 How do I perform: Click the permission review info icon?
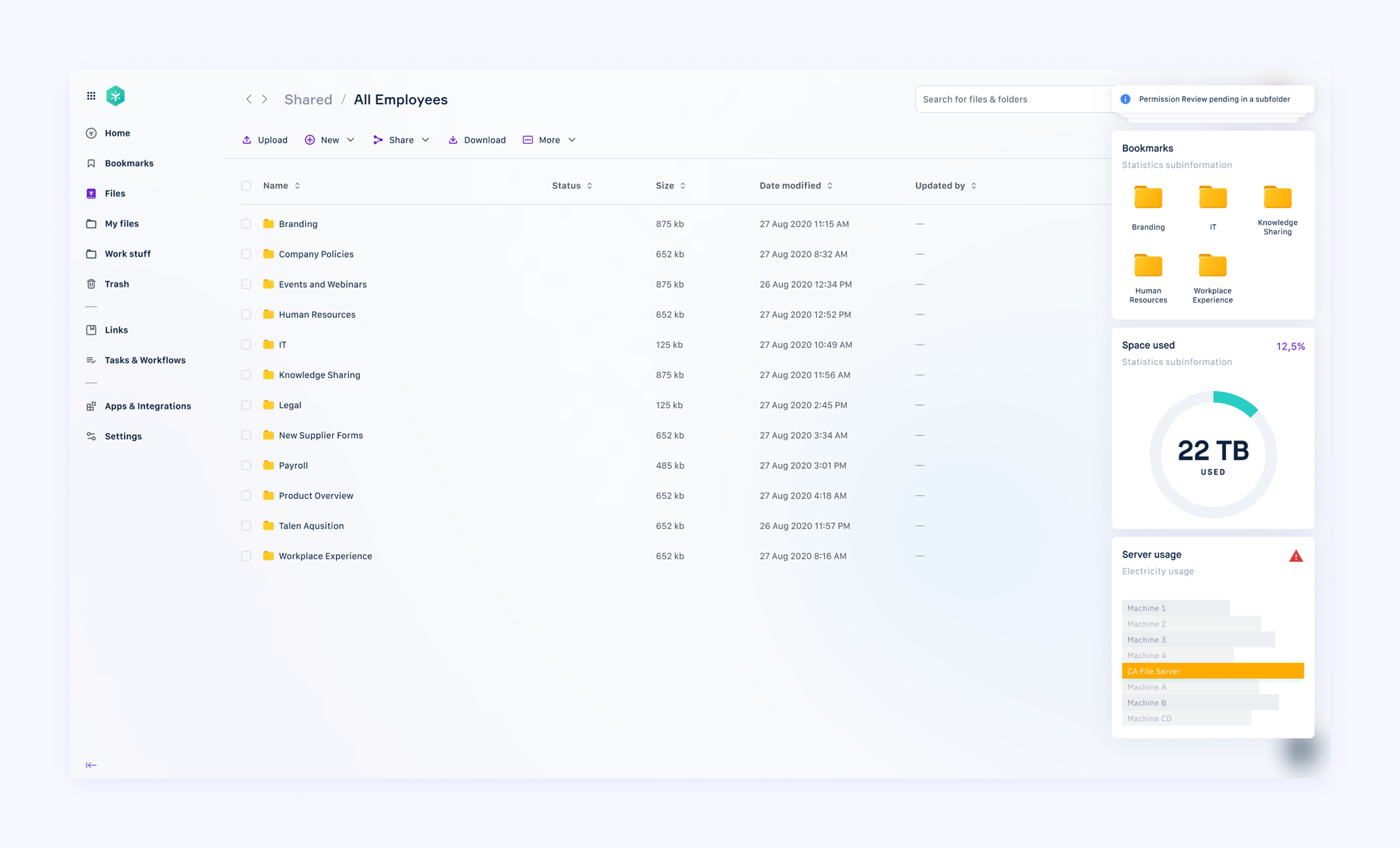pos(1125,99)
